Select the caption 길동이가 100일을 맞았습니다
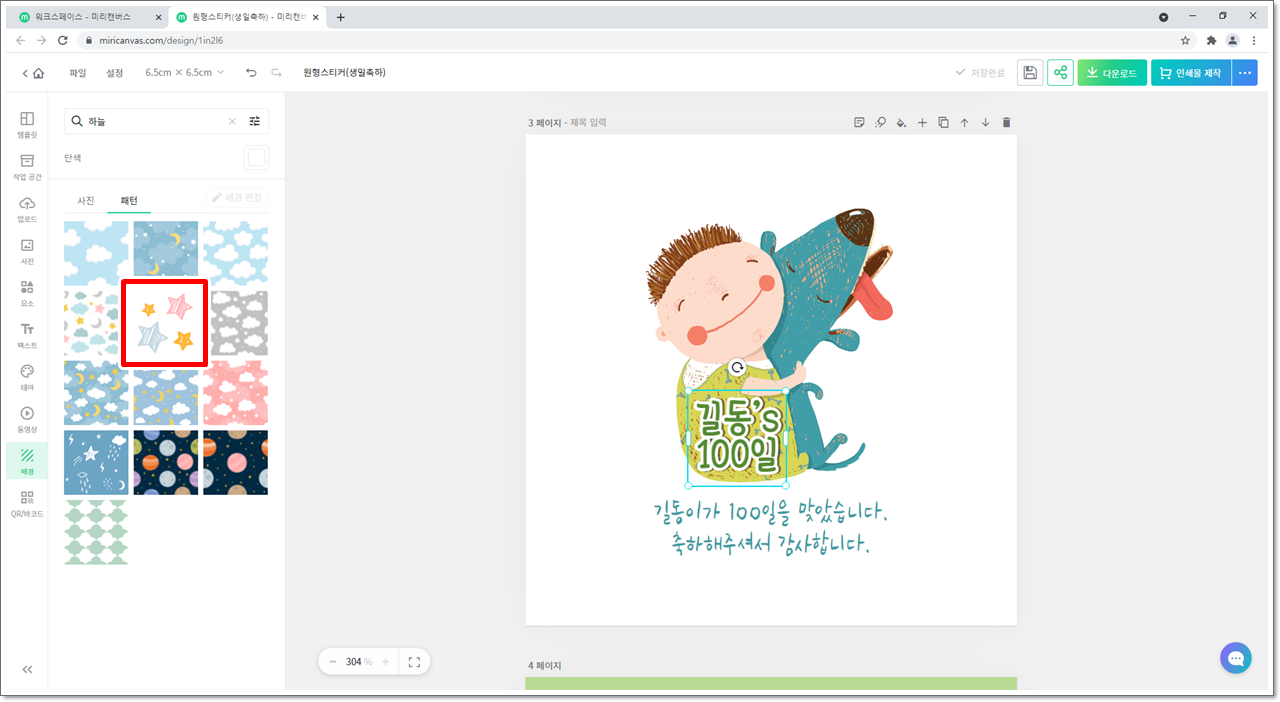This screenshot has width=1280, height=702. (771, 514)
